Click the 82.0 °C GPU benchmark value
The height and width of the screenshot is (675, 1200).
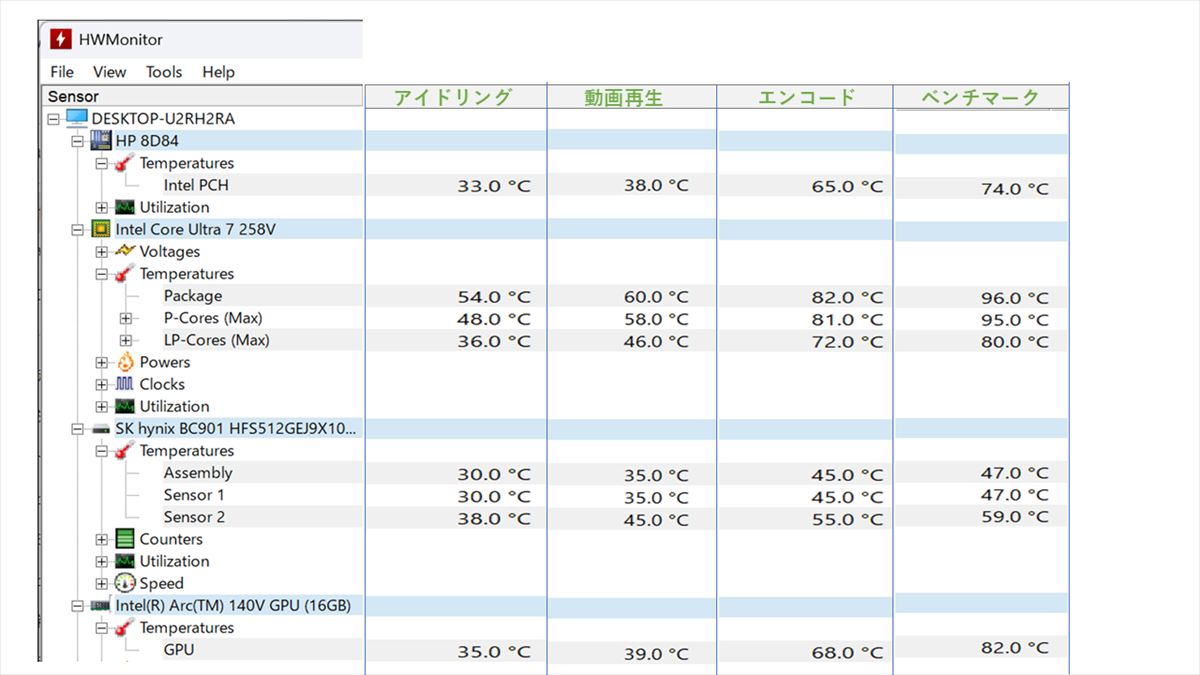pos(1014,648)
